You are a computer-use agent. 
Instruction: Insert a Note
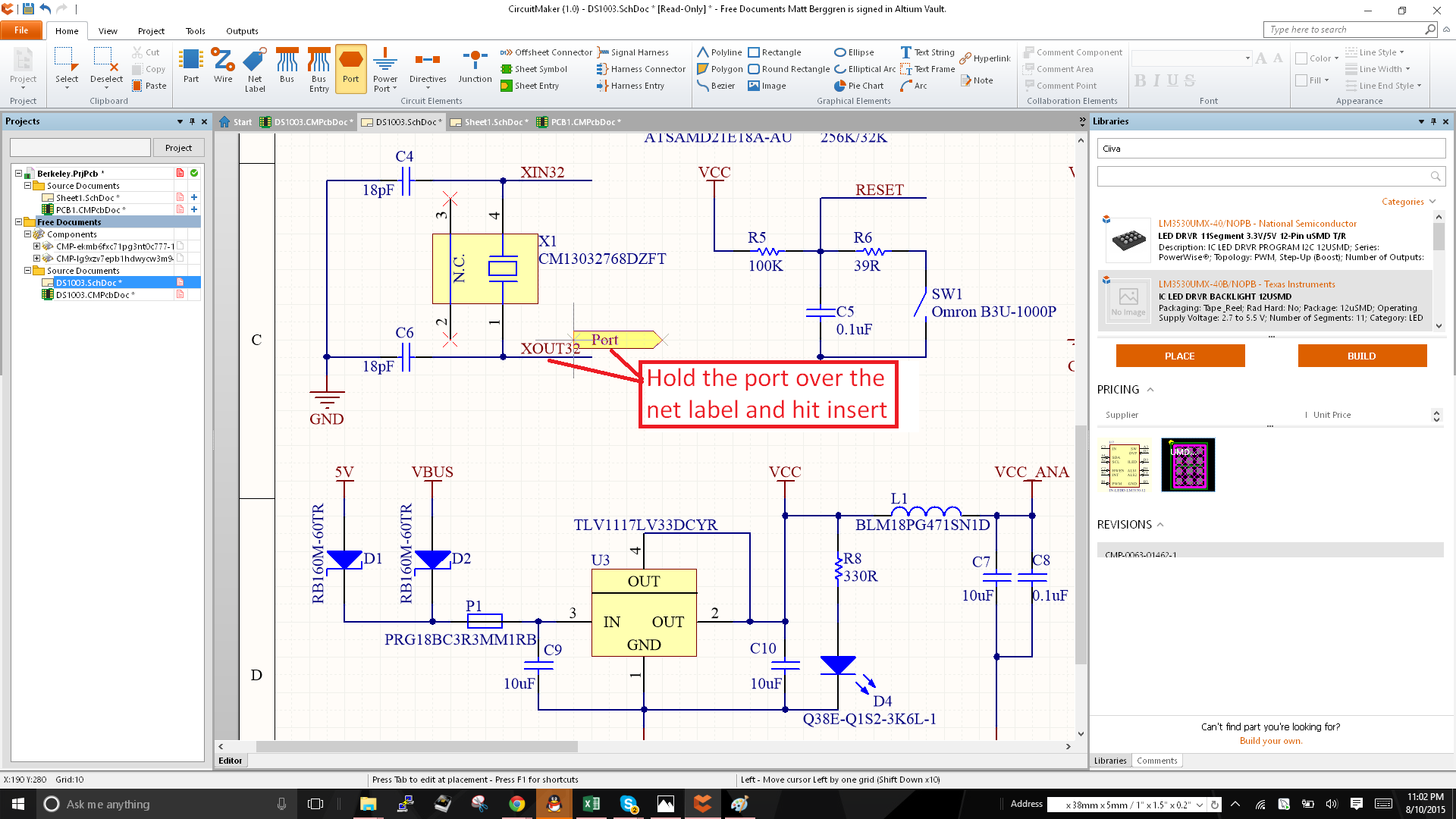pos(976,80)
